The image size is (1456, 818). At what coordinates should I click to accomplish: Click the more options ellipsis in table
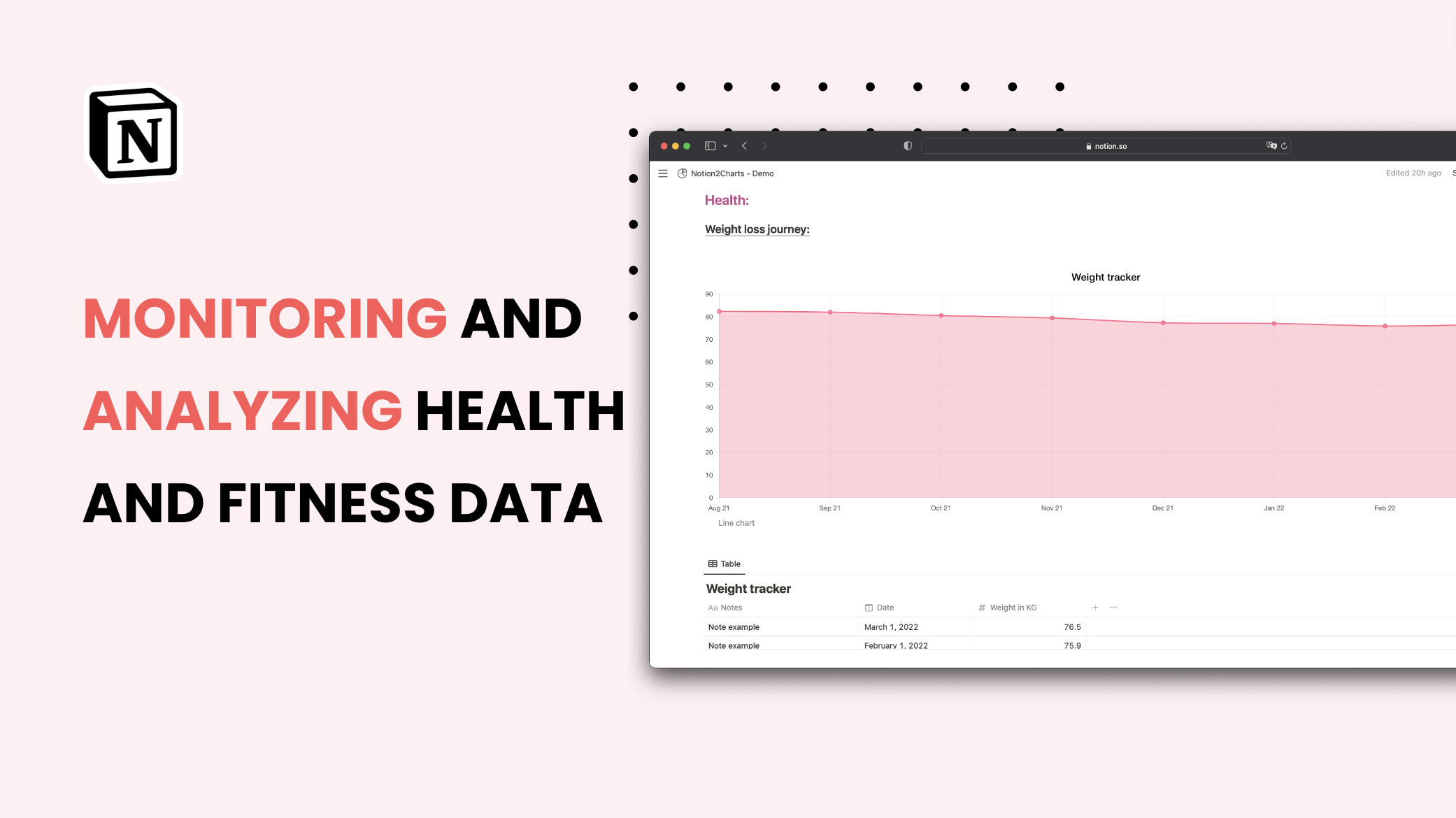click(1114, 607)
